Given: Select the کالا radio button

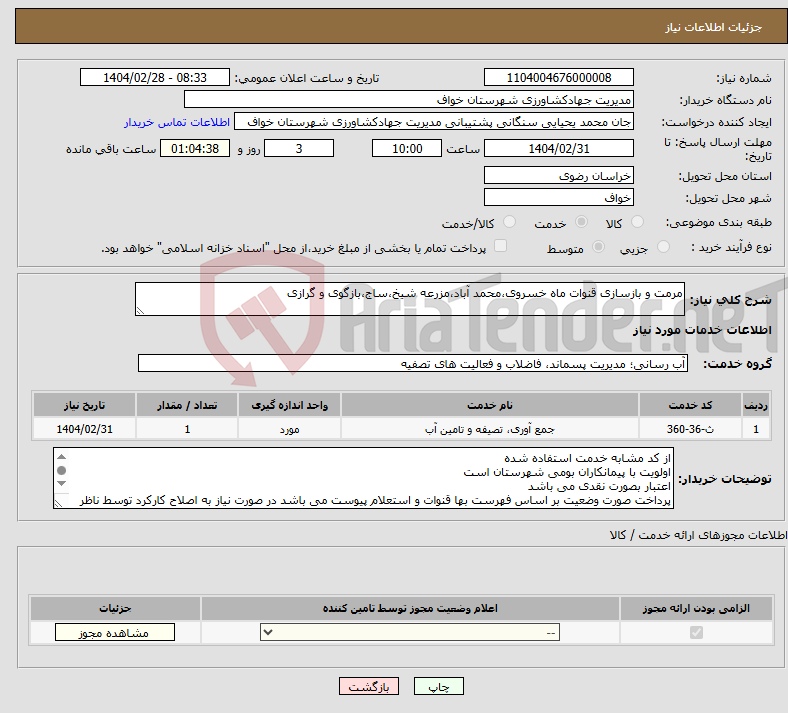Looking at the screenshot, I should tap(637, 222).
